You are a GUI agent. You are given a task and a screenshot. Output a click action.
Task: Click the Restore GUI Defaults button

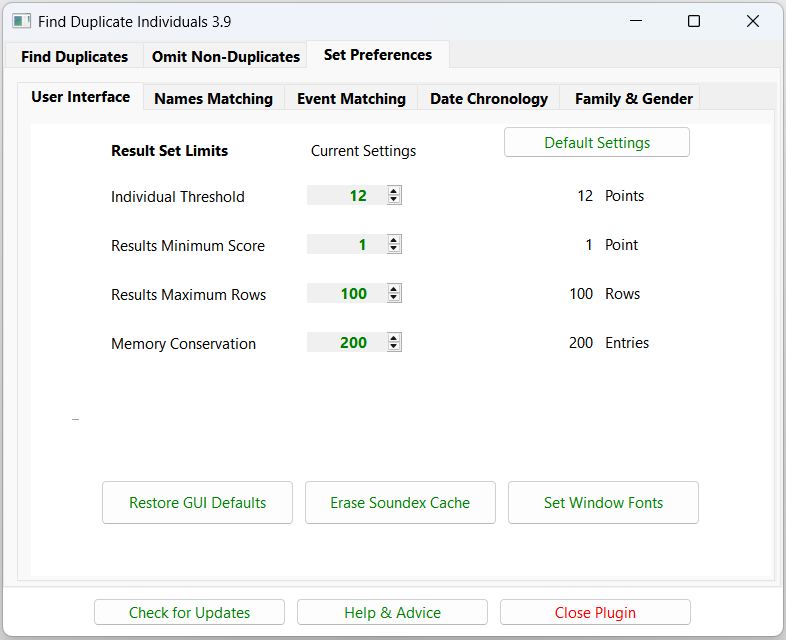[x=198, y=503]
